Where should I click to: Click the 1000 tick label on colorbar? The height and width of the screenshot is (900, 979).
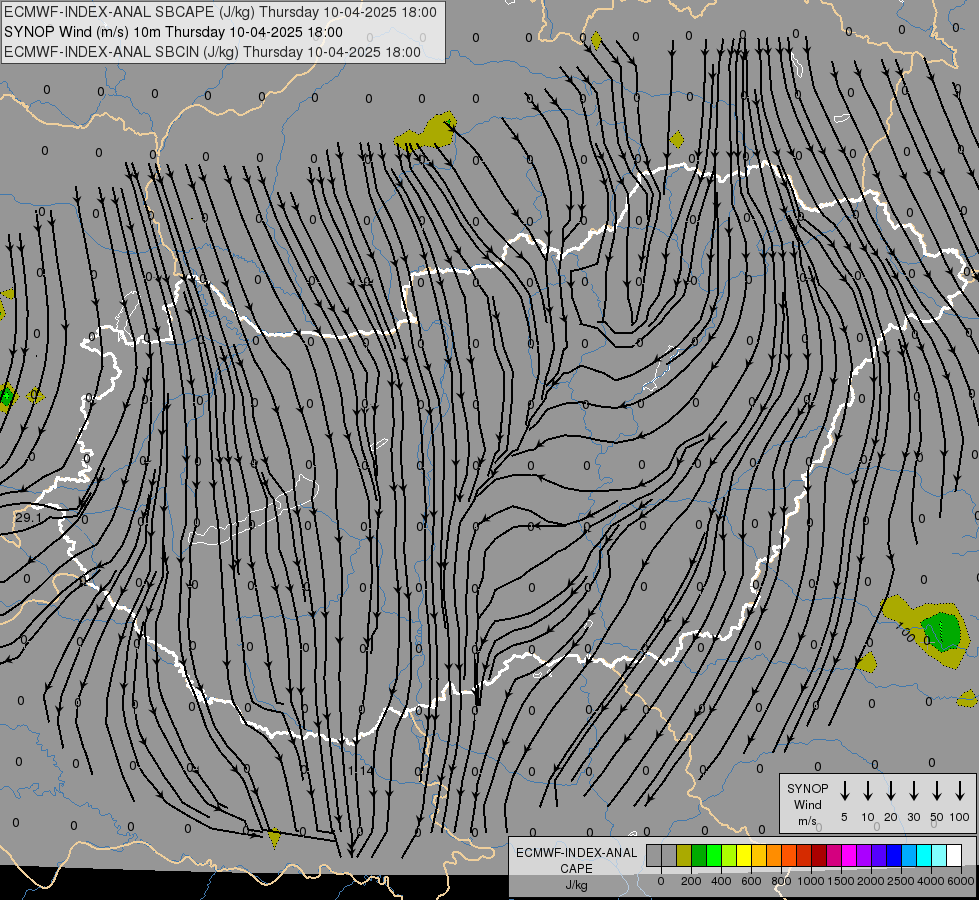[x=810, y=881]
